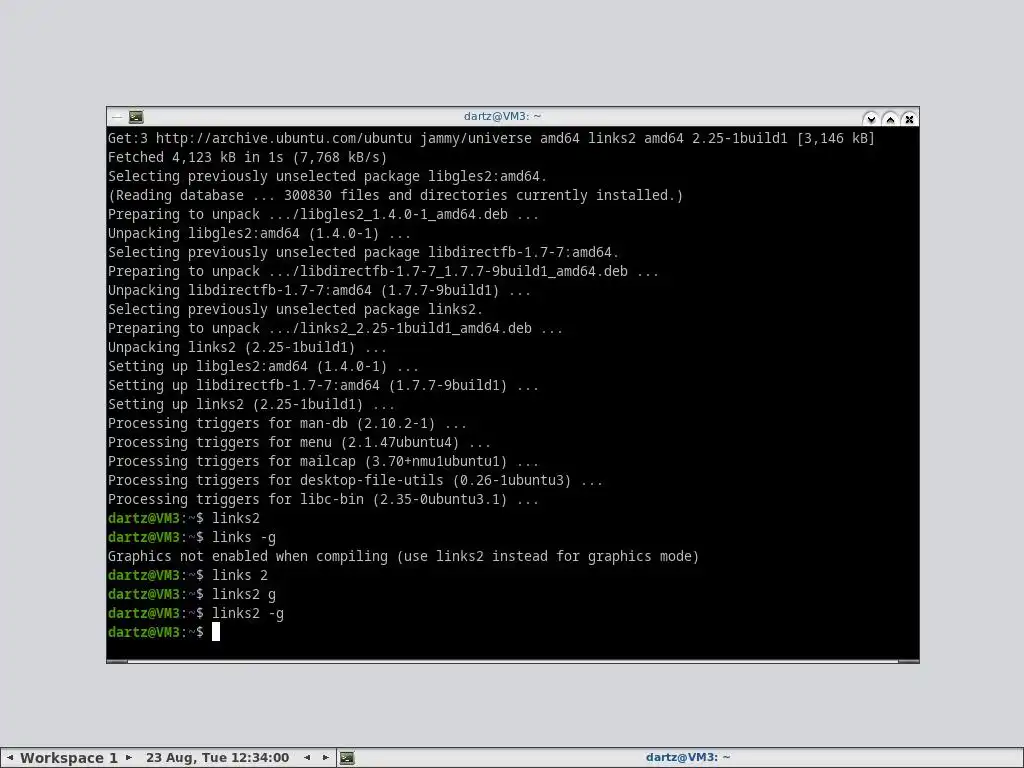Click 'Preparing to unpack .../links2_2.25-1build1_amd64.deb' line
This screenshot has height=768, width=1024.
(x=335, y=328)
